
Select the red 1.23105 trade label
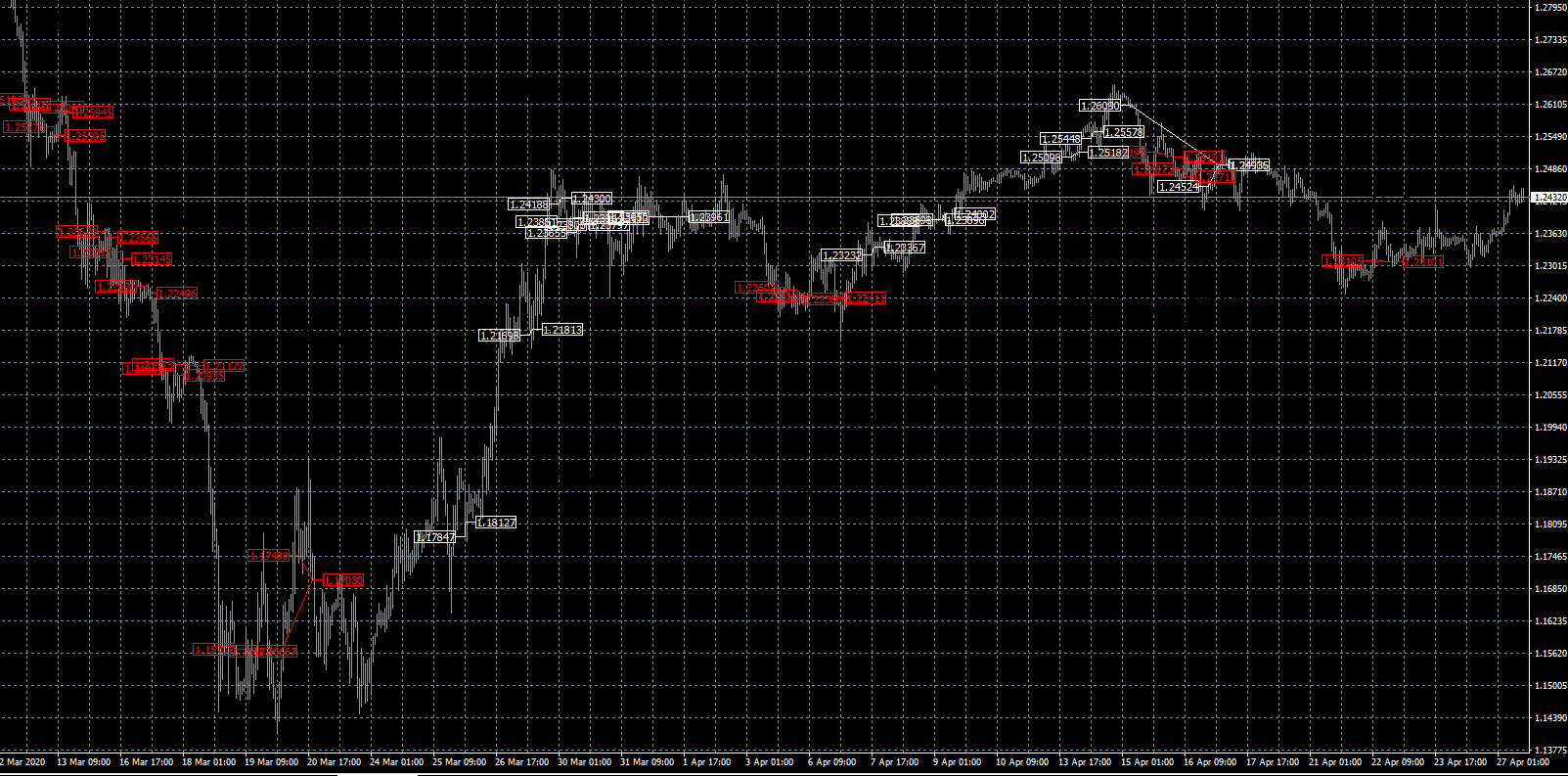point(1343,261)
